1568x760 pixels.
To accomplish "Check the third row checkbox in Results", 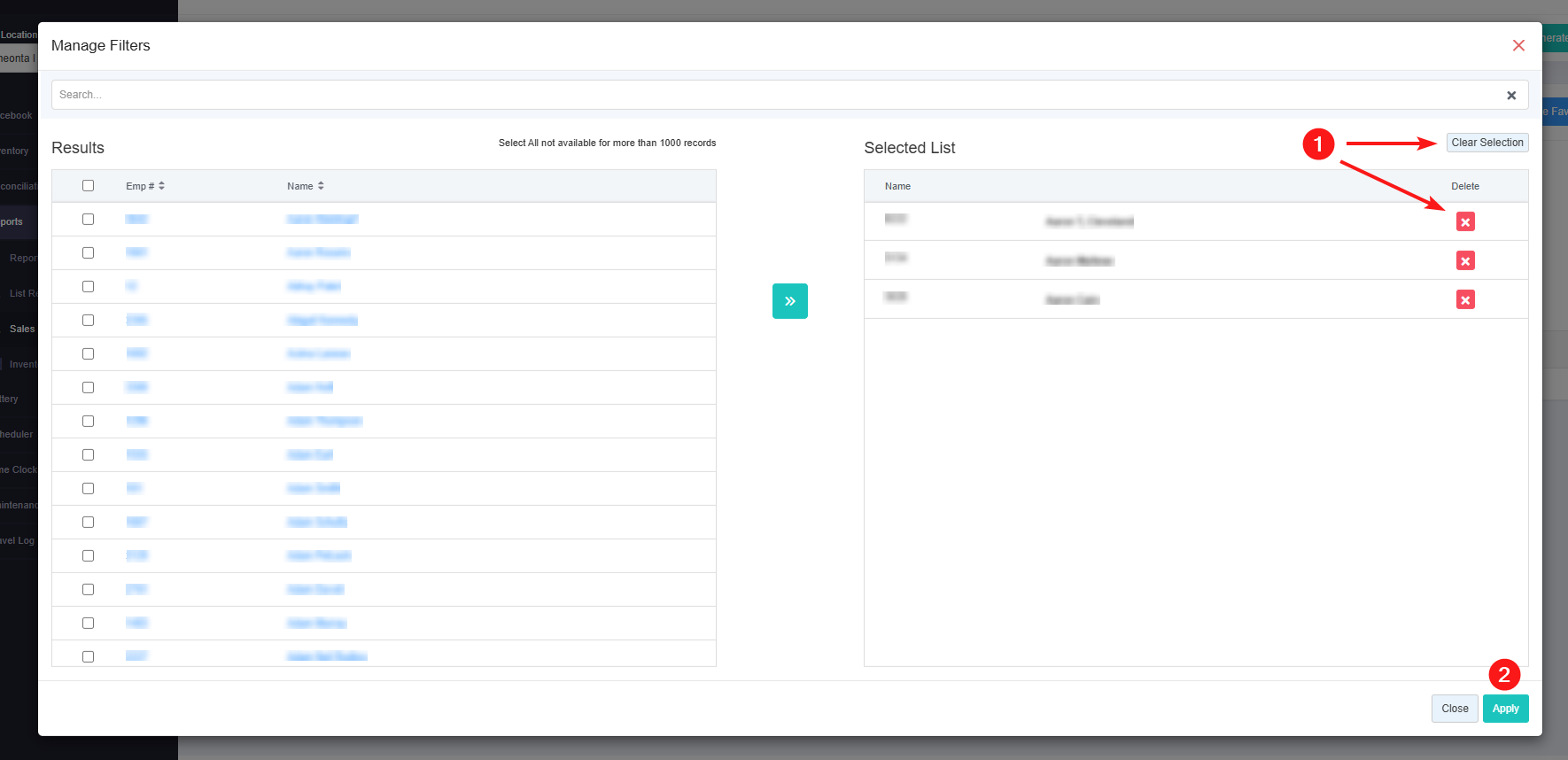I will point(88,287).
